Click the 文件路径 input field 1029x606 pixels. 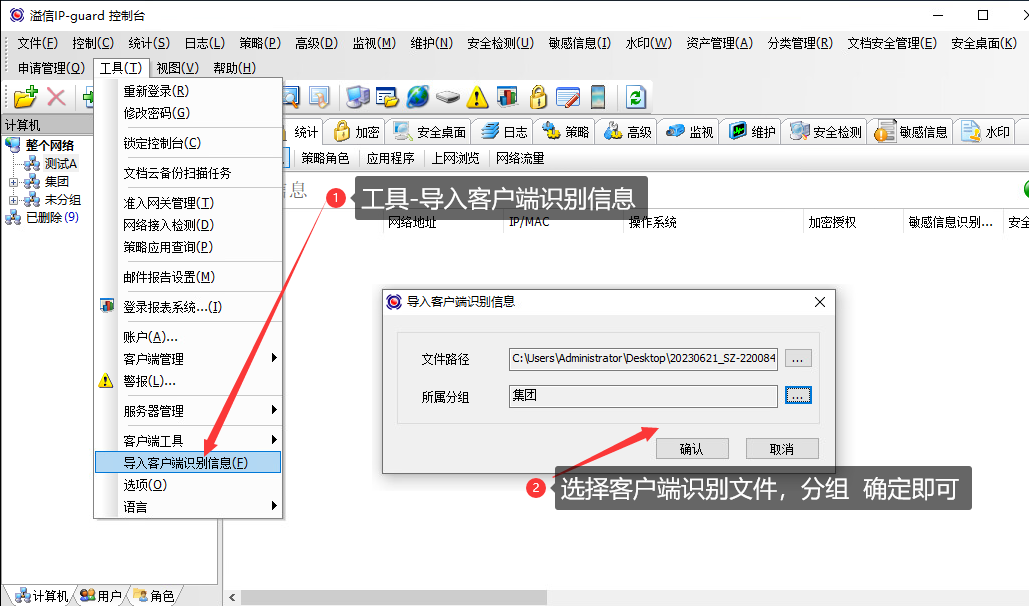tap(643, 358)
